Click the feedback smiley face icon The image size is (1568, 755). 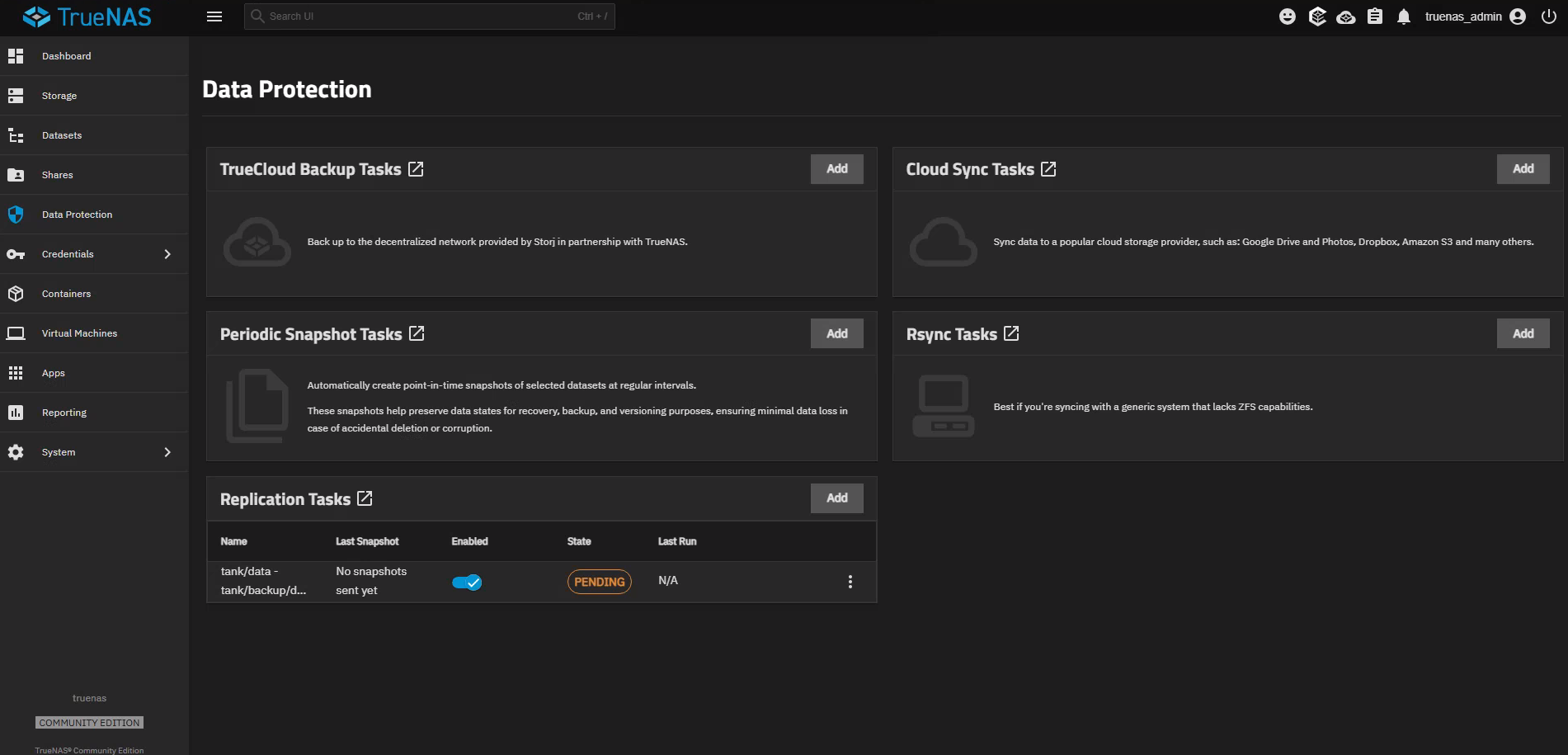(x=1287, y=17)
